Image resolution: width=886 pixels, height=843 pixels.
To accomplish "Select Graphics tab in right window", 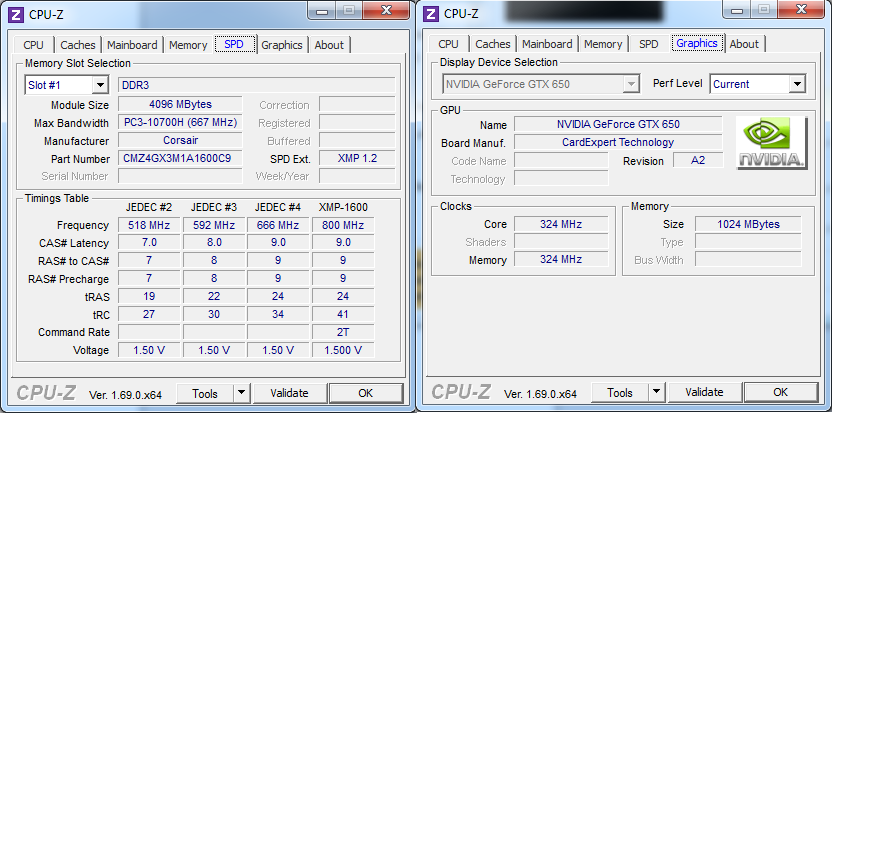I will (x=697, y=43).
